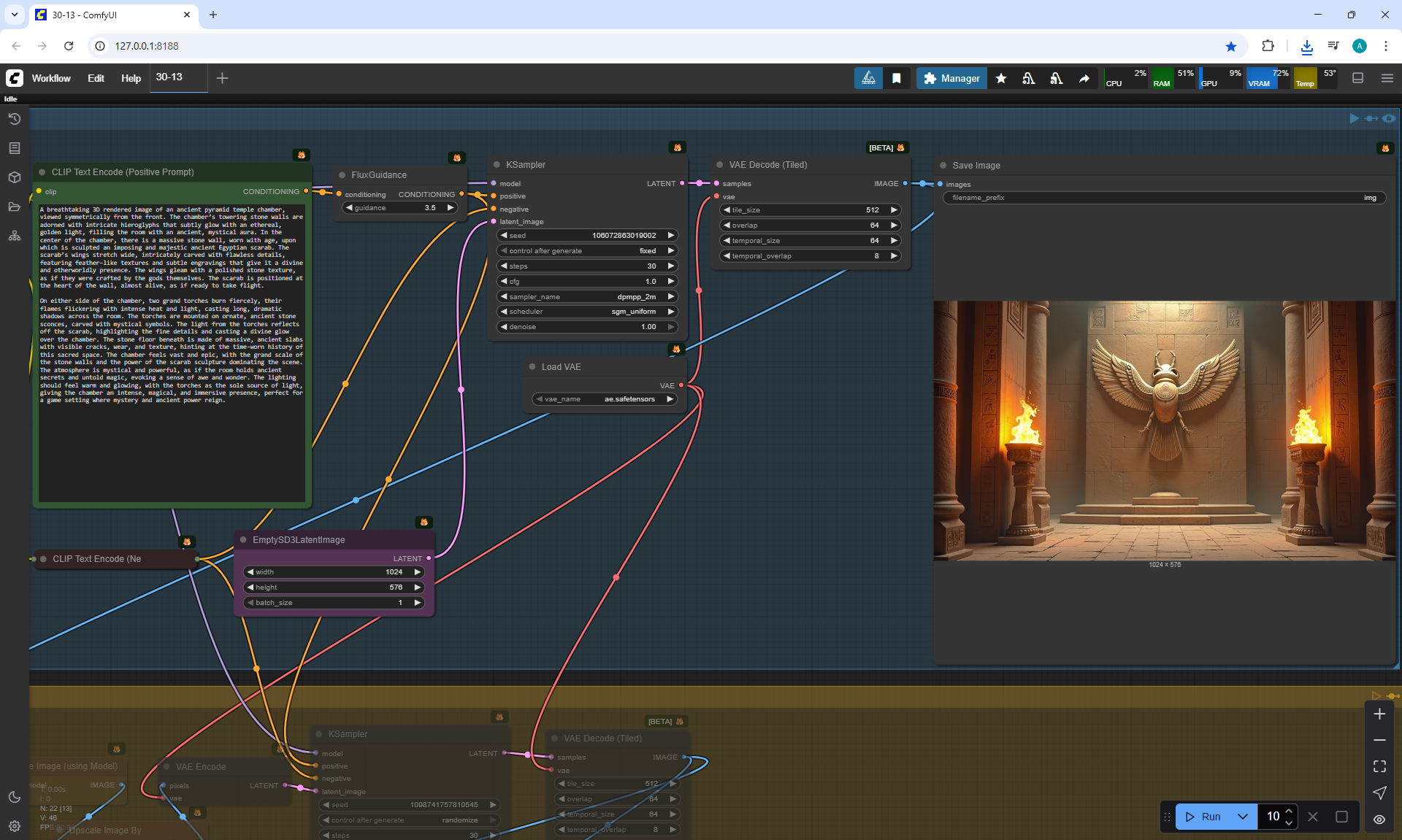Toggle link visibility eye icon
Screen dimensions: 1402x840
tap(1379, 819)
